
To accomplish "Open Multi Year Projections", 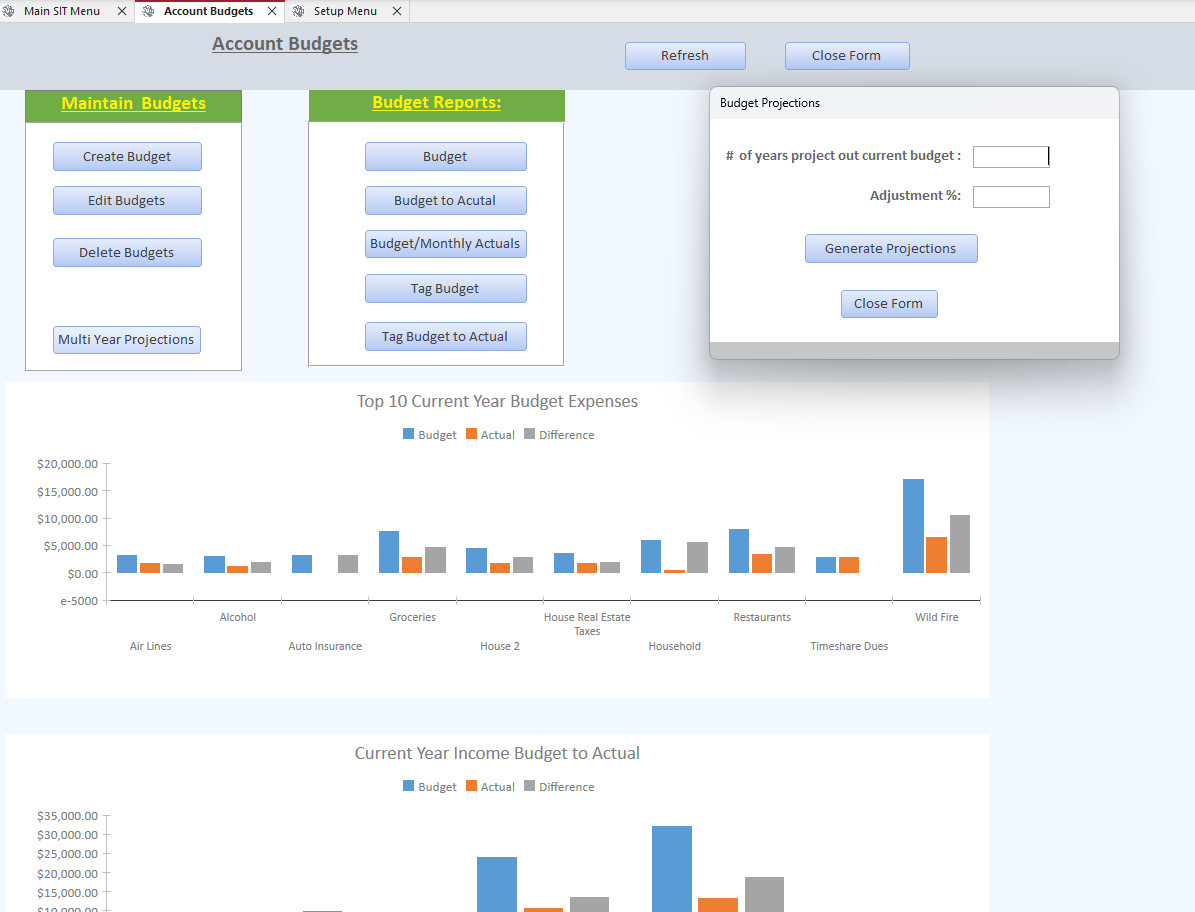I will 127,340.
